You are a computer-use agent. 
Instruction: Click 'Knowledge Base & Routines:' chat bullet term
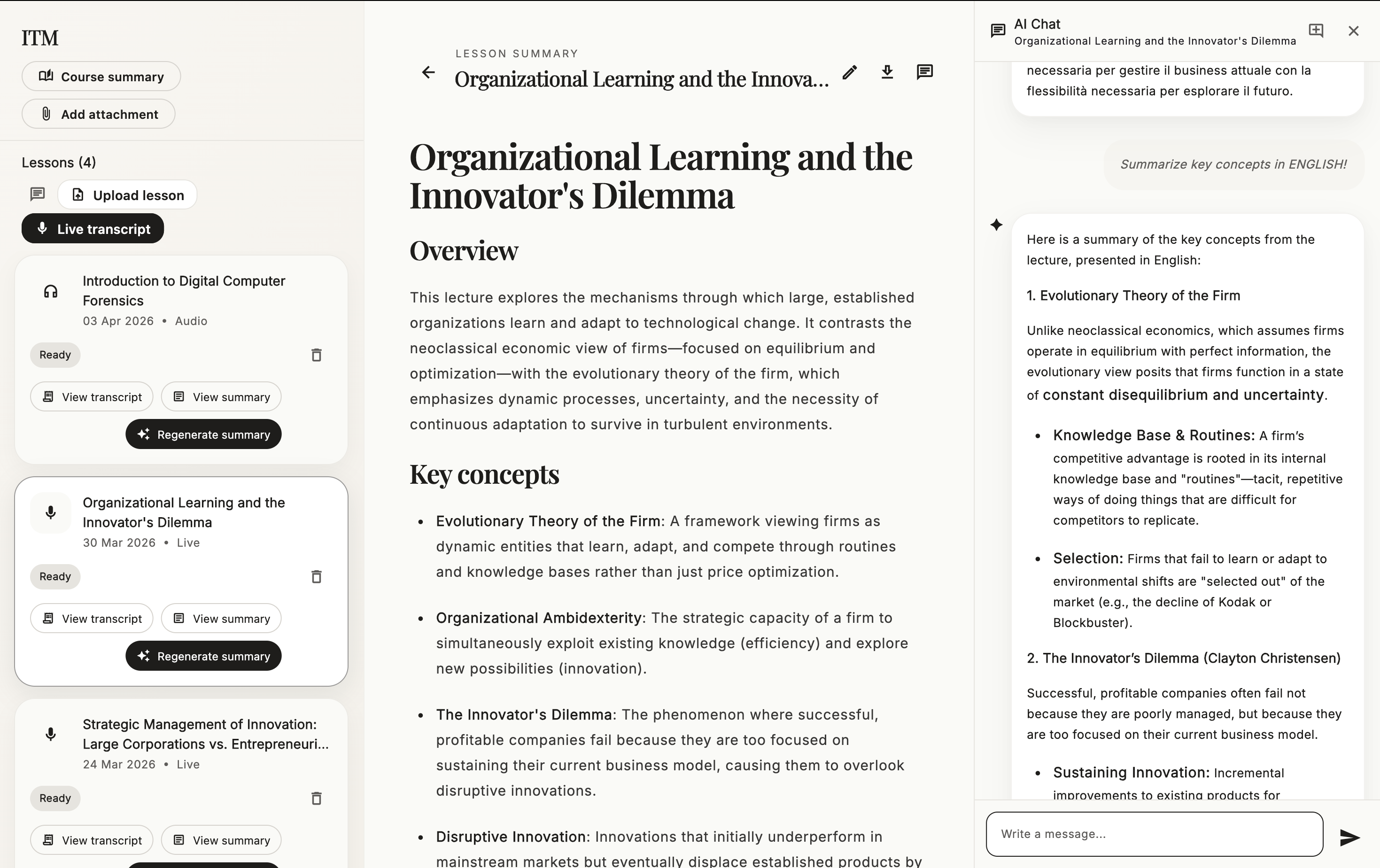click(1154, 435)
